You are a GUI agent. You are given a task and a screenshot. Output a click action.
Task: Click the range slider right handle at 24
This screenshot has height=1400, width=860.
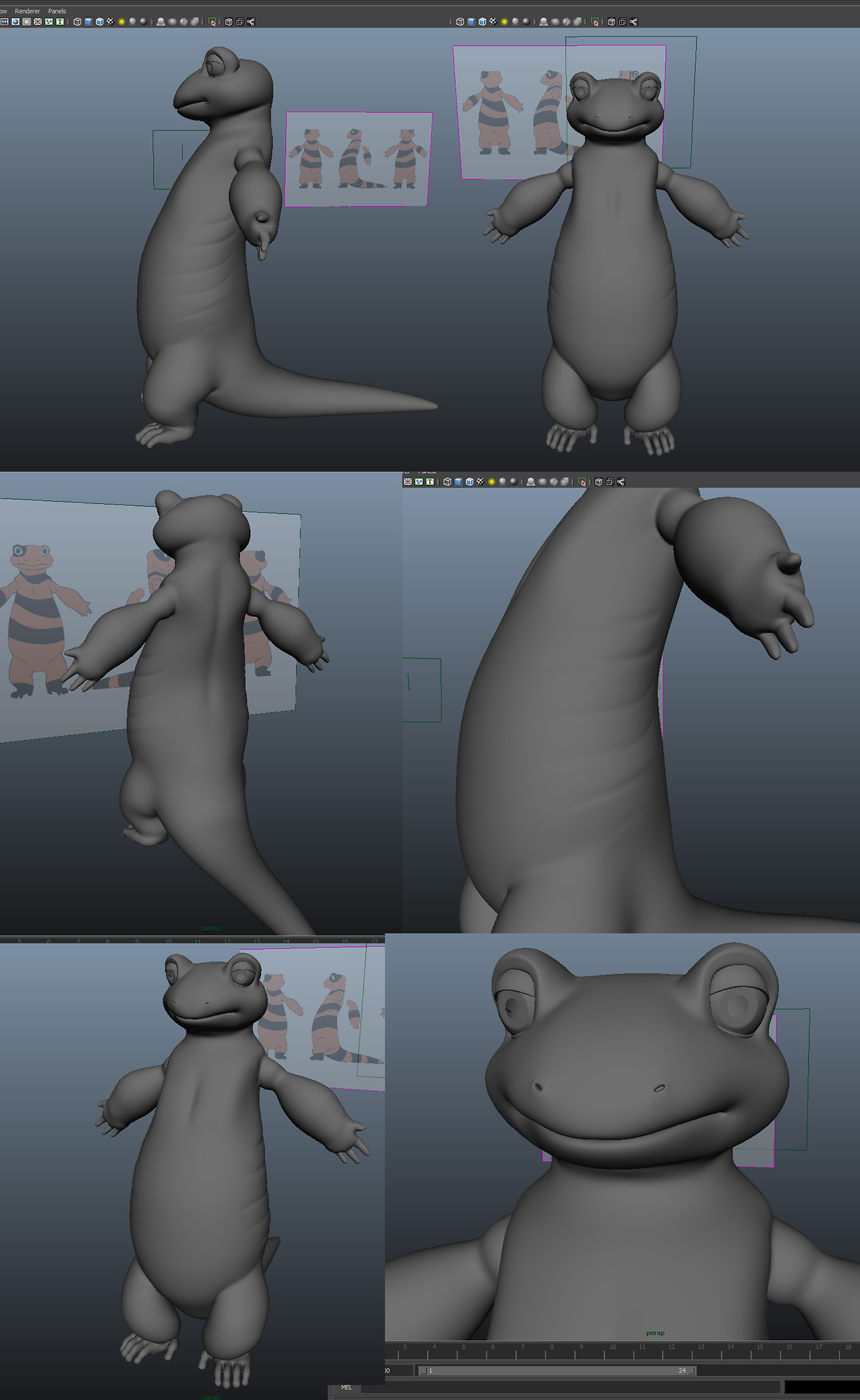pos(692,1371)
